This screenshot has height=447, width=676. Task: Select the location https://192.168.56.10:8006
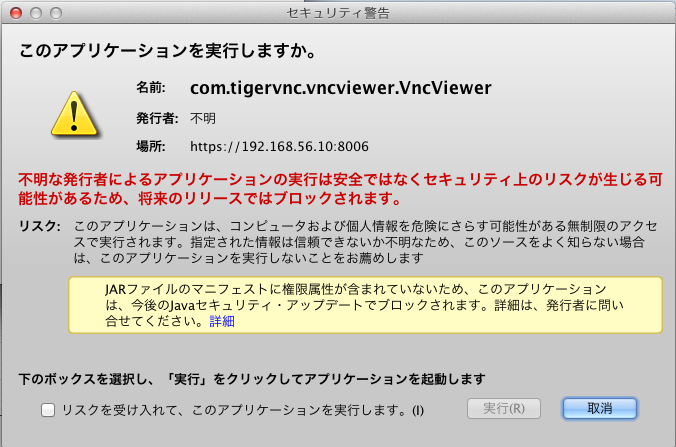pos(279,147)
